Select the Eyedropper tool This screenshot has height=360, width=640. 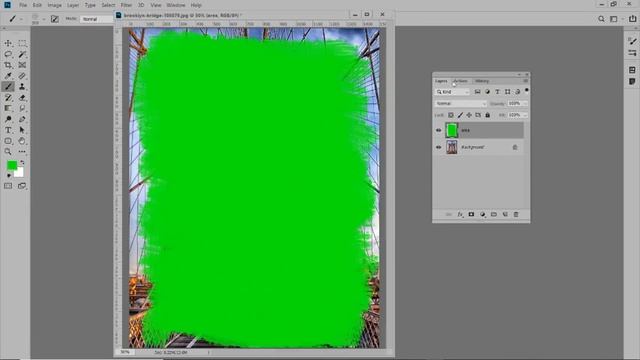[x=8, y=76]
